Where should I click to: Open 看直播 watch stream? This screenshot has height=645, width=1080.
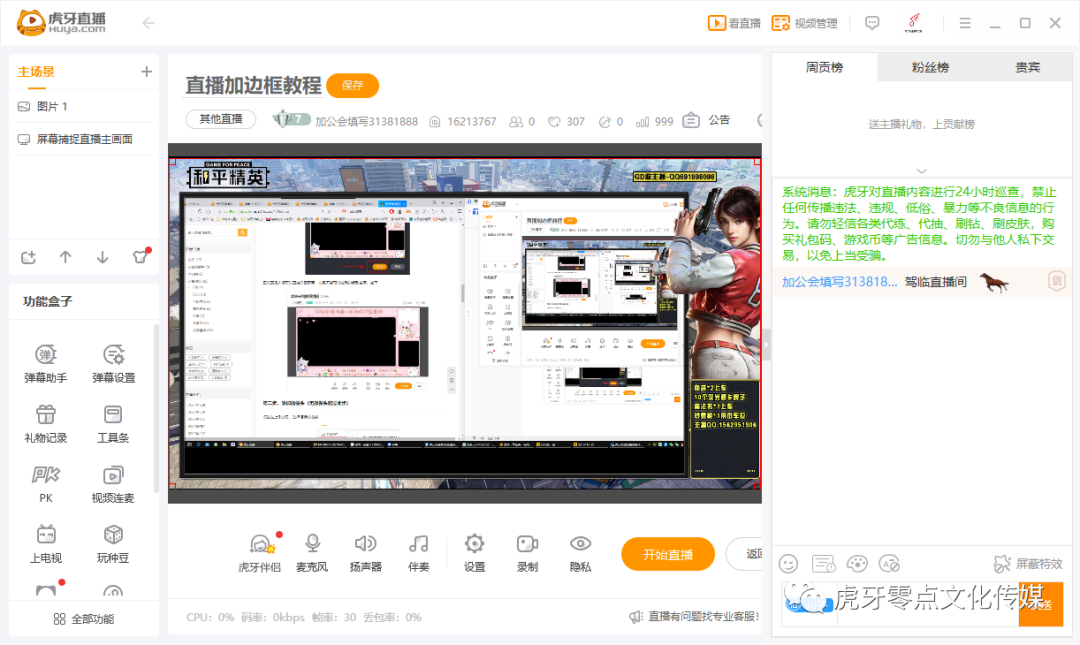tap(734, 23)
